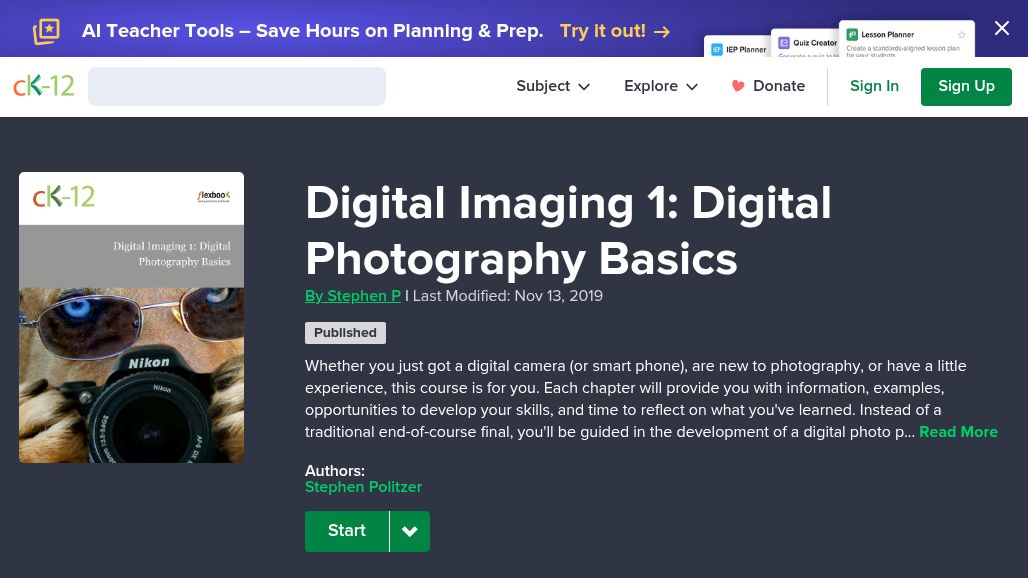The width and height of the screenshot is (1028, 578).
Task: Click the IEP Planner card icon
Action: coord(717,49)
